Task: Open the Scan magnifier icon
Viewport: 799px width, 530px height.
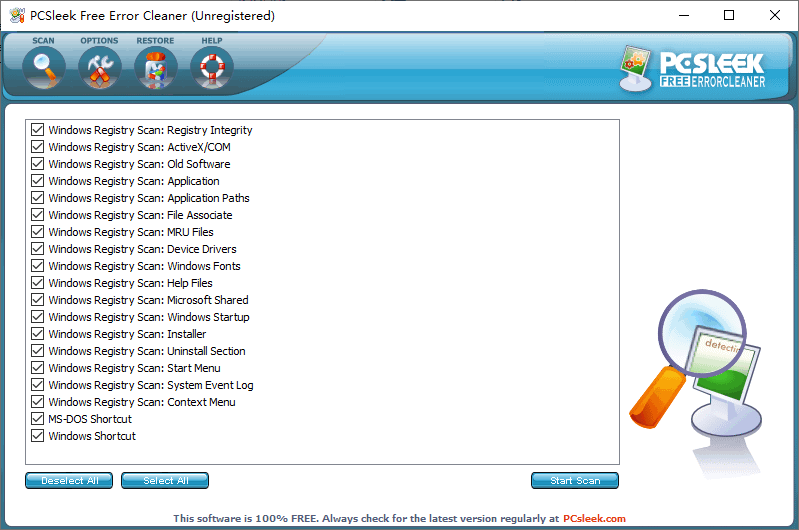Action: (44, 67)
